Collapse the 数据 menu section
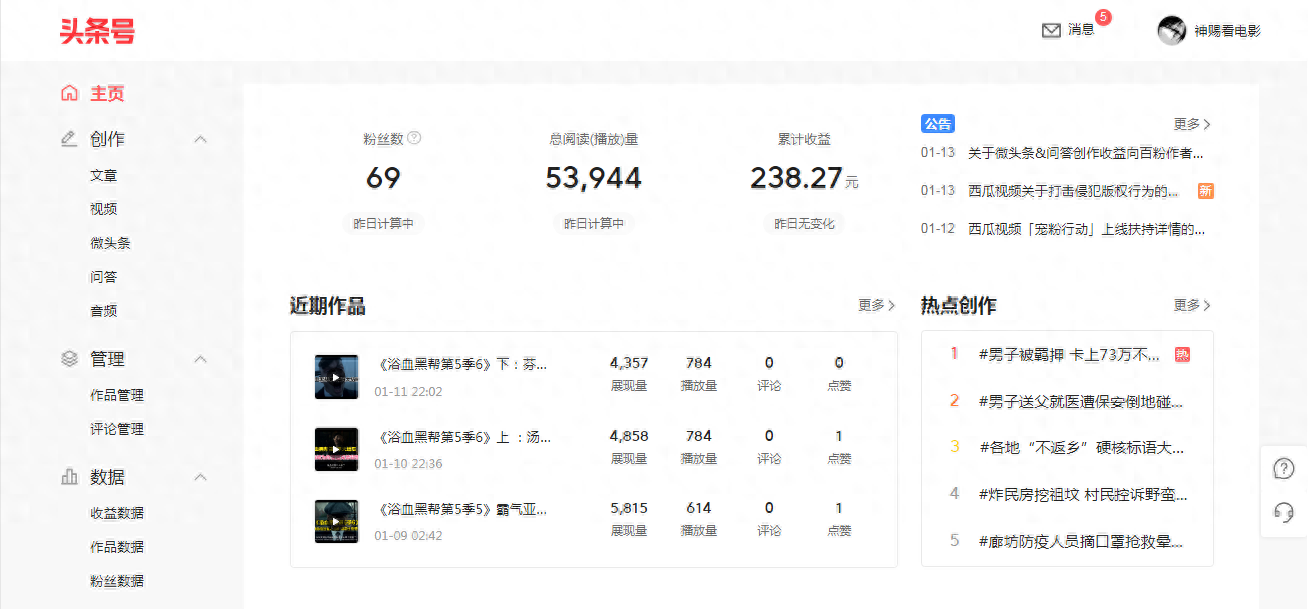Viewport: 1309px width, 609px height. click(200, 477)
